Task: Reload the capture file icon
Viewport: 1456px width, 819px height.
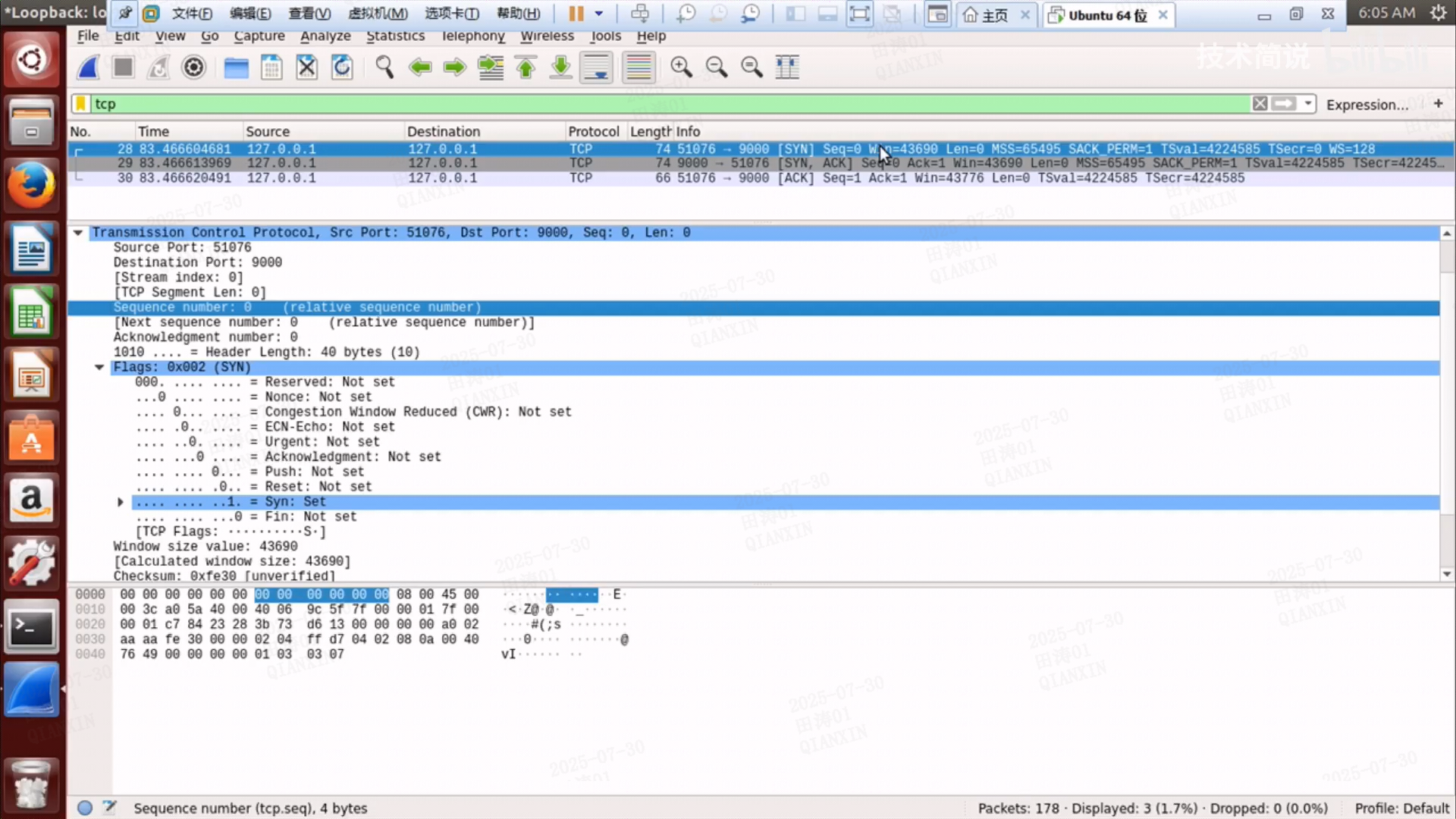Action: click(342, 67)
